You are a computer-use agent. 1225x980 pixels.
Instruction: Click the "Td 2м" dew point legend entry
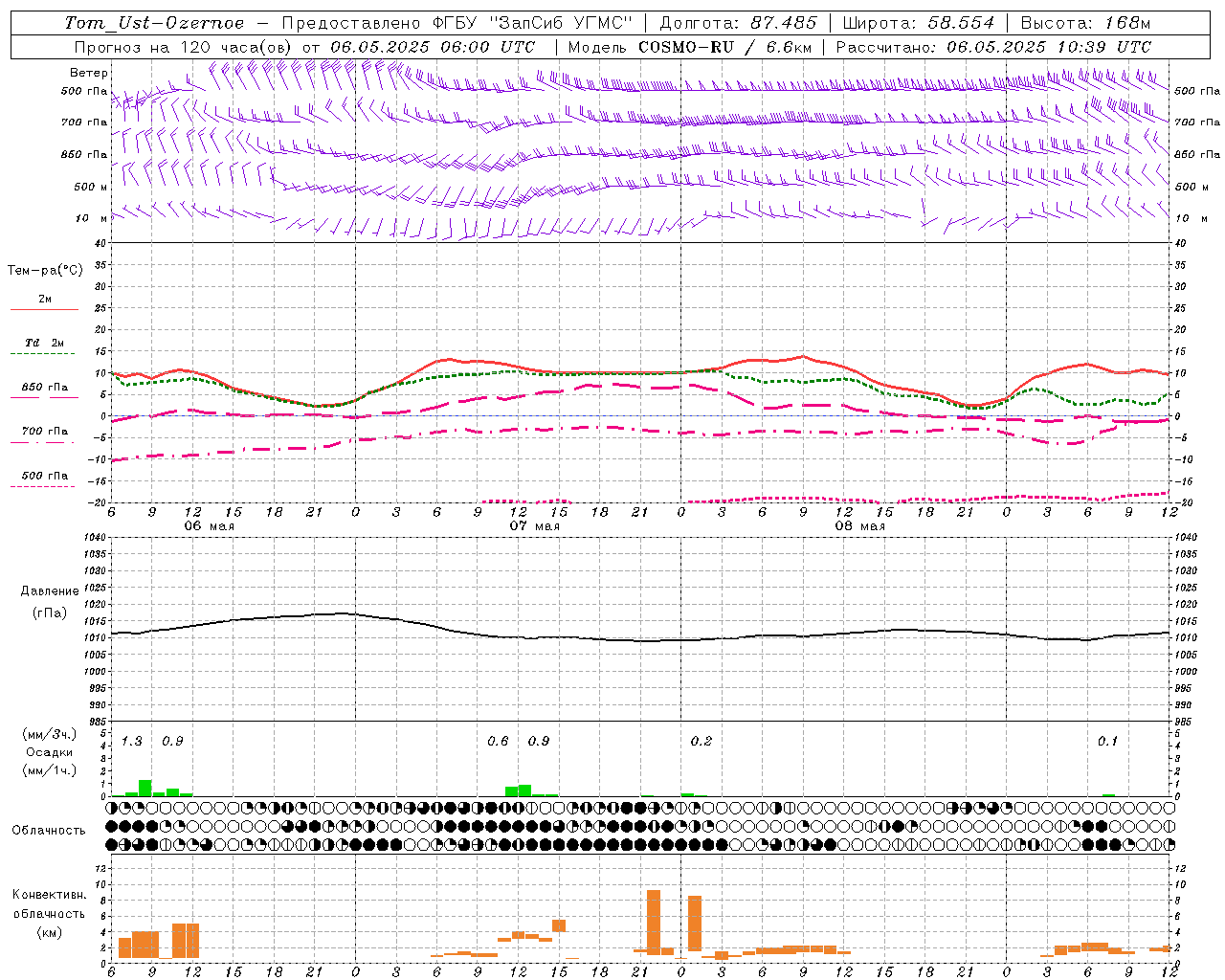[45, 343]
